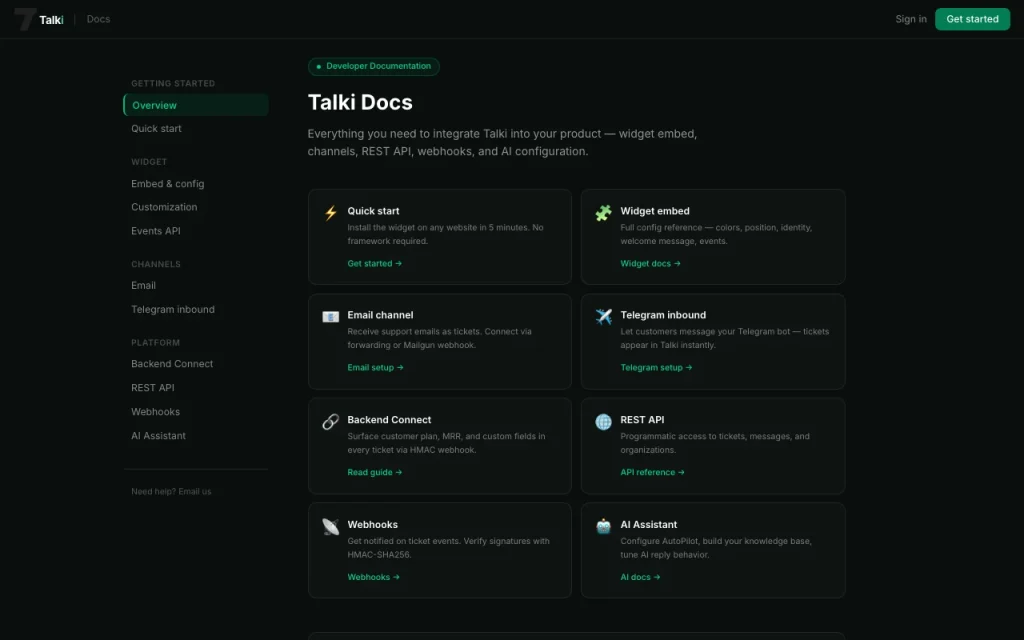Open AI Assistant sidebar page
Image resolution: width=1024 pixels, height=640 pixels.
158,436
